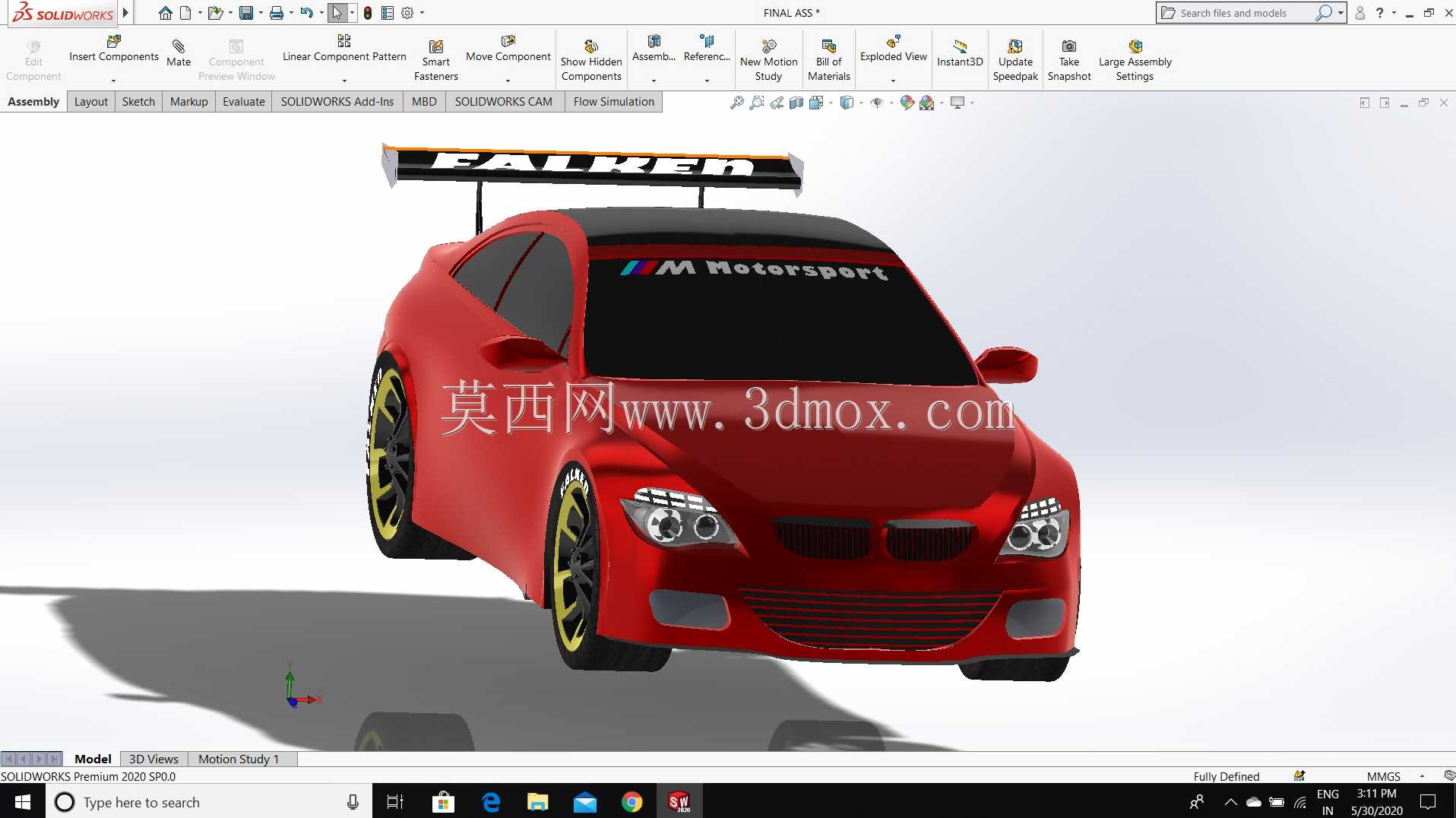Open Assembly Features tool

[x=654, y=49]
